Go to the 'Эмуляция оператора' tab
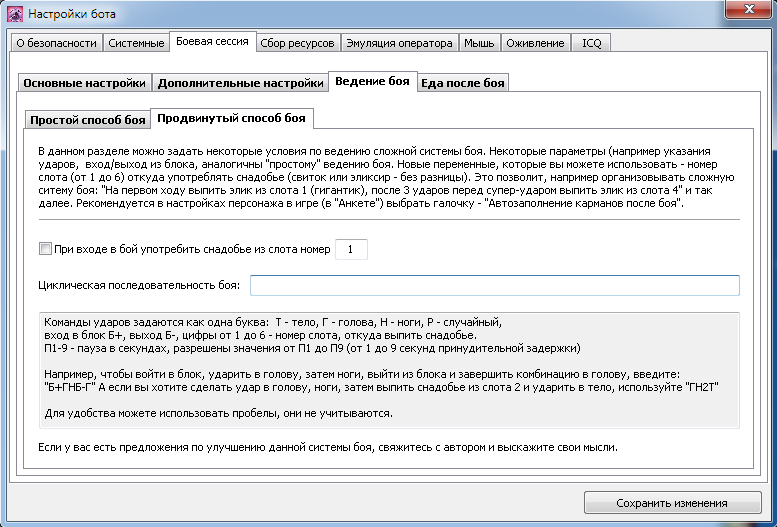This screenshot has width=777, height=527. pos(399,43)
